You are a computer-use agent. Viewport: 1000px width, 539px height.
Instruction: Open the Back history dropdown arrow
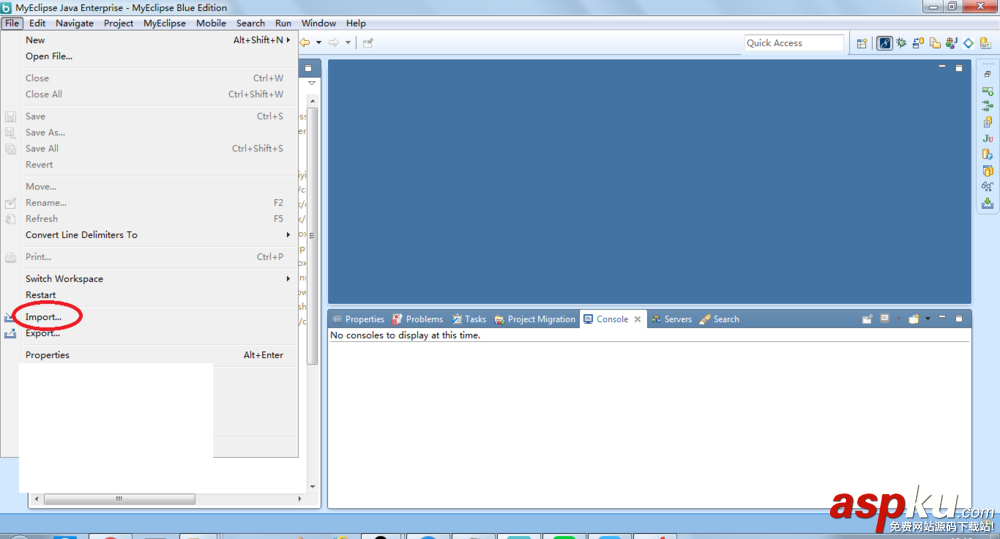tap(318, 43)
